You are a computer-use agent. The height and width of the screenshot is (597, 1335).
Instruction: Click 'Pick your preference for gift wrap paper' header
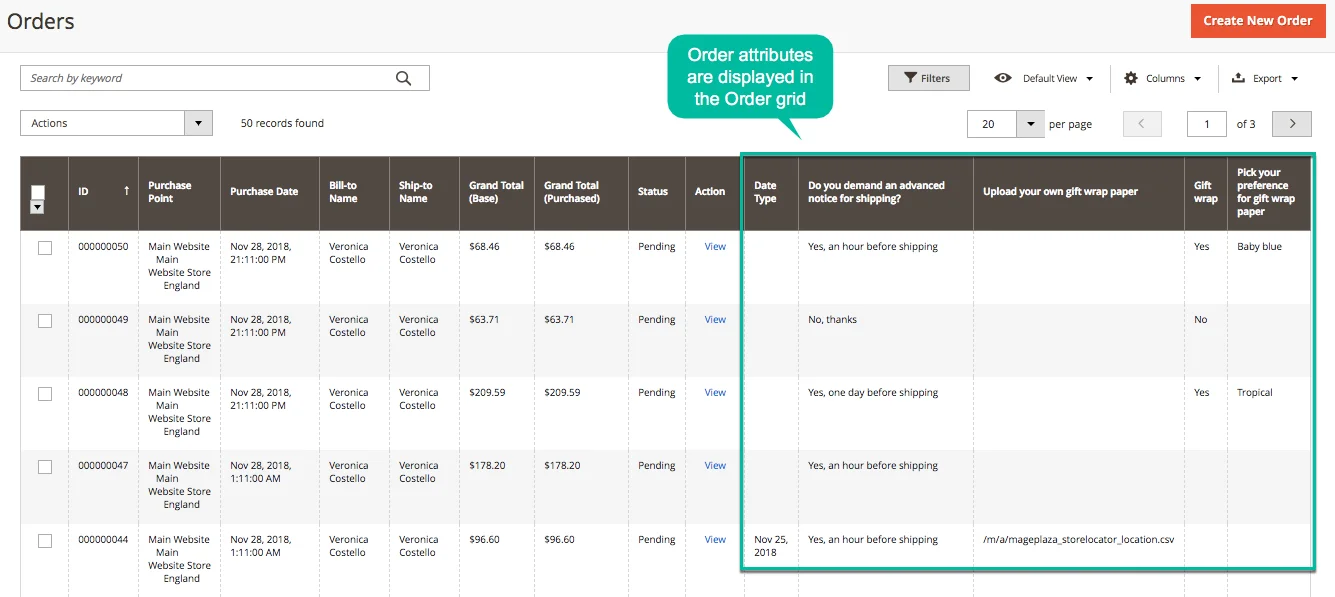pos(1268,192)
